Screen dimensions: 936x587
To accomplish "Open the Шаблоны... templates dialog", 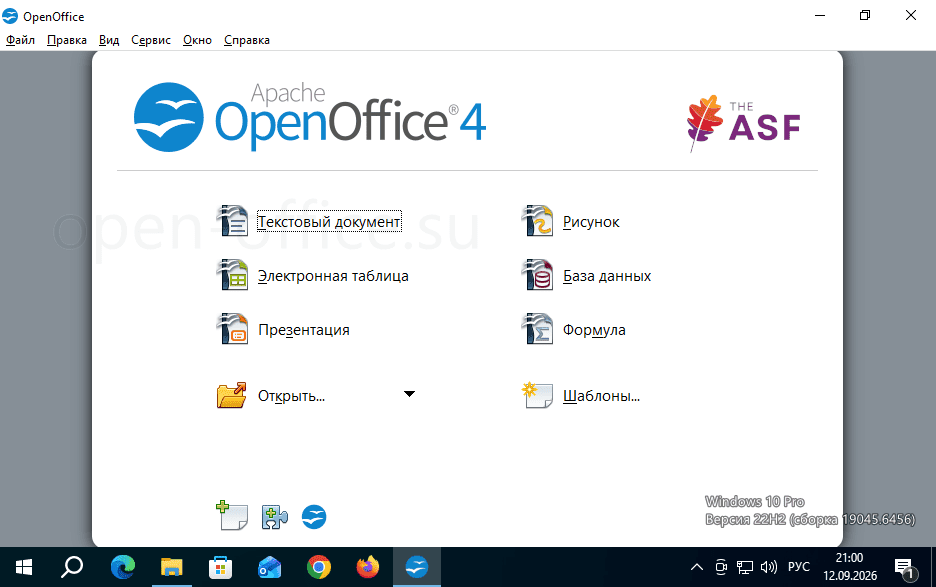I will coord(601,396).
